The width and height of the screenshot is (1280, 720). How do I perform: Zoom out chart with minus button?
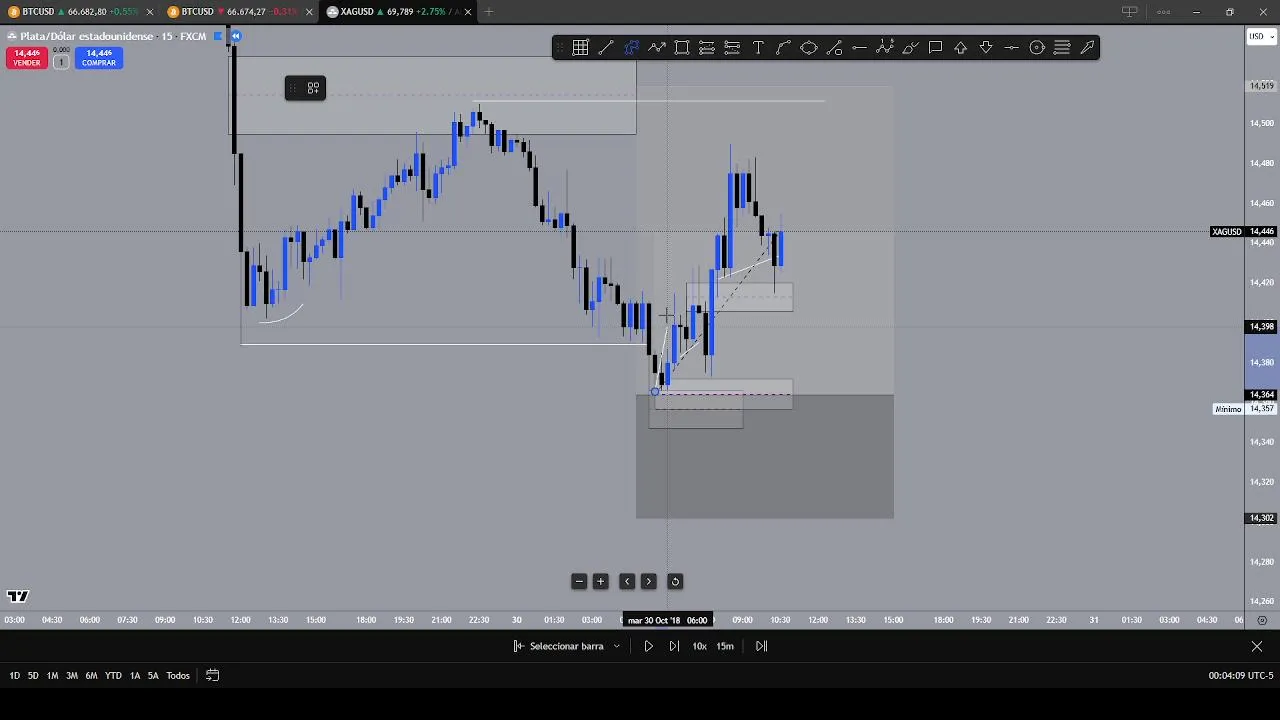point(579,582)
